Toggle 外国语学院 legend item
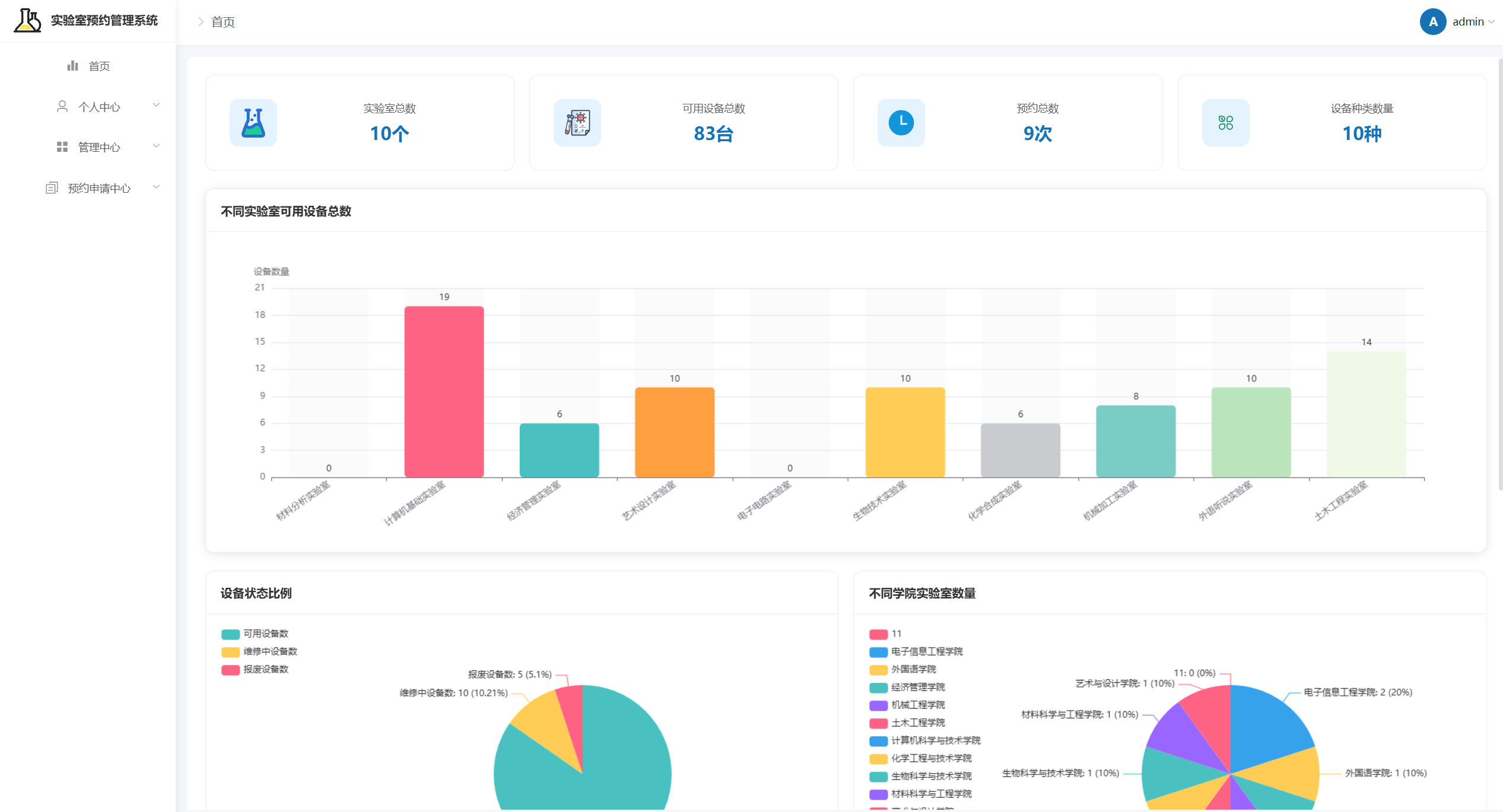This screenshot has width=1503, height=812. coord(903,670)
